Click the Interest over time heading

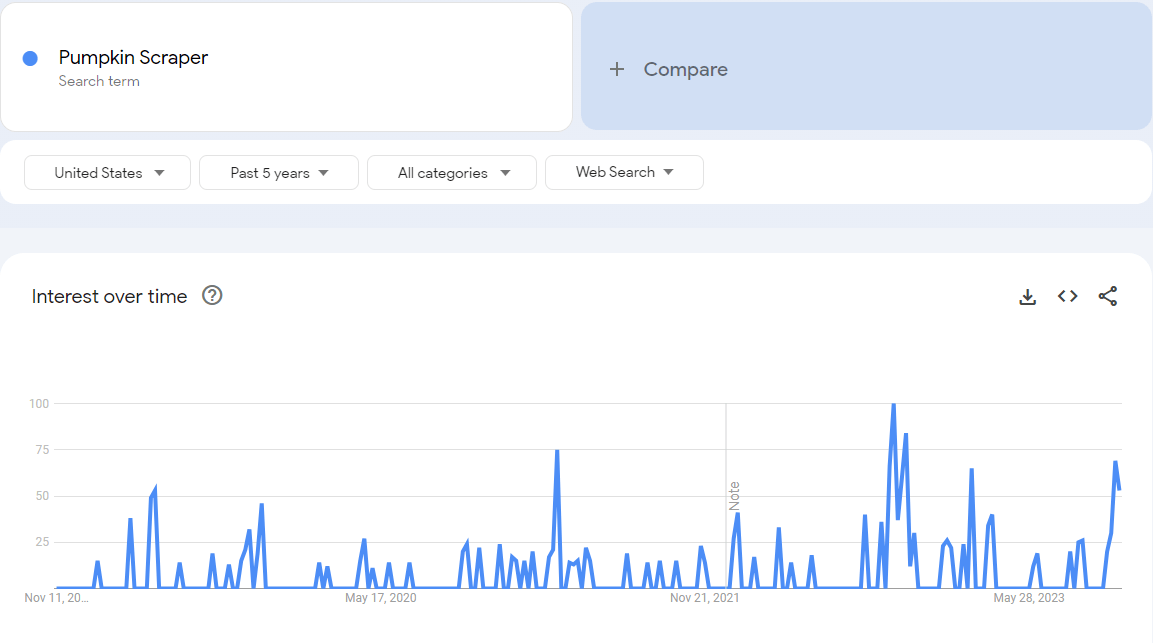109,296
